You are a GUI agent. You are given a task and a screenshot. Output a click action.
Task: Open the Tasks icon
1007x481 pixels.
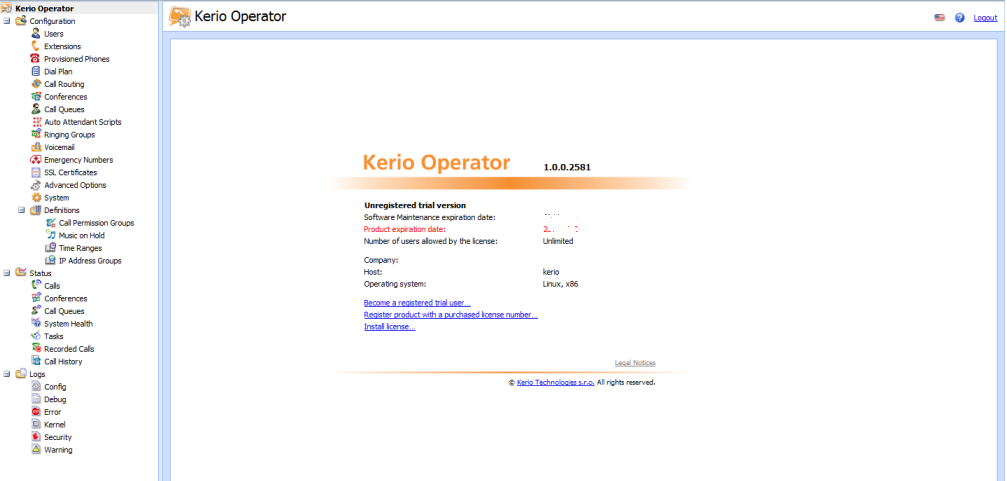[x=37, y=336]
